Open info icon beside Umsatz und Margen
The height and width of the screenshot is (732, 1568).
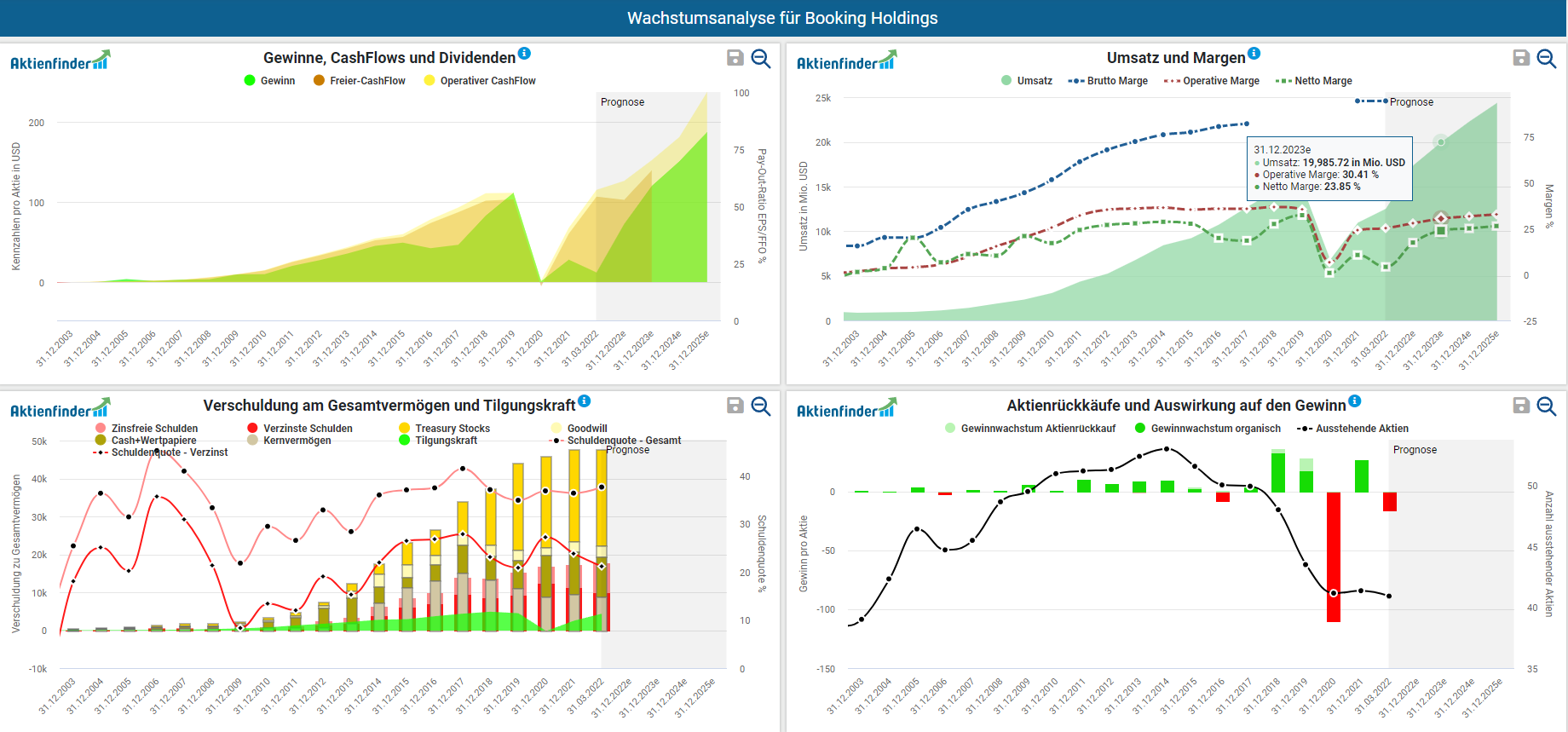click(x=1254, y=54)
